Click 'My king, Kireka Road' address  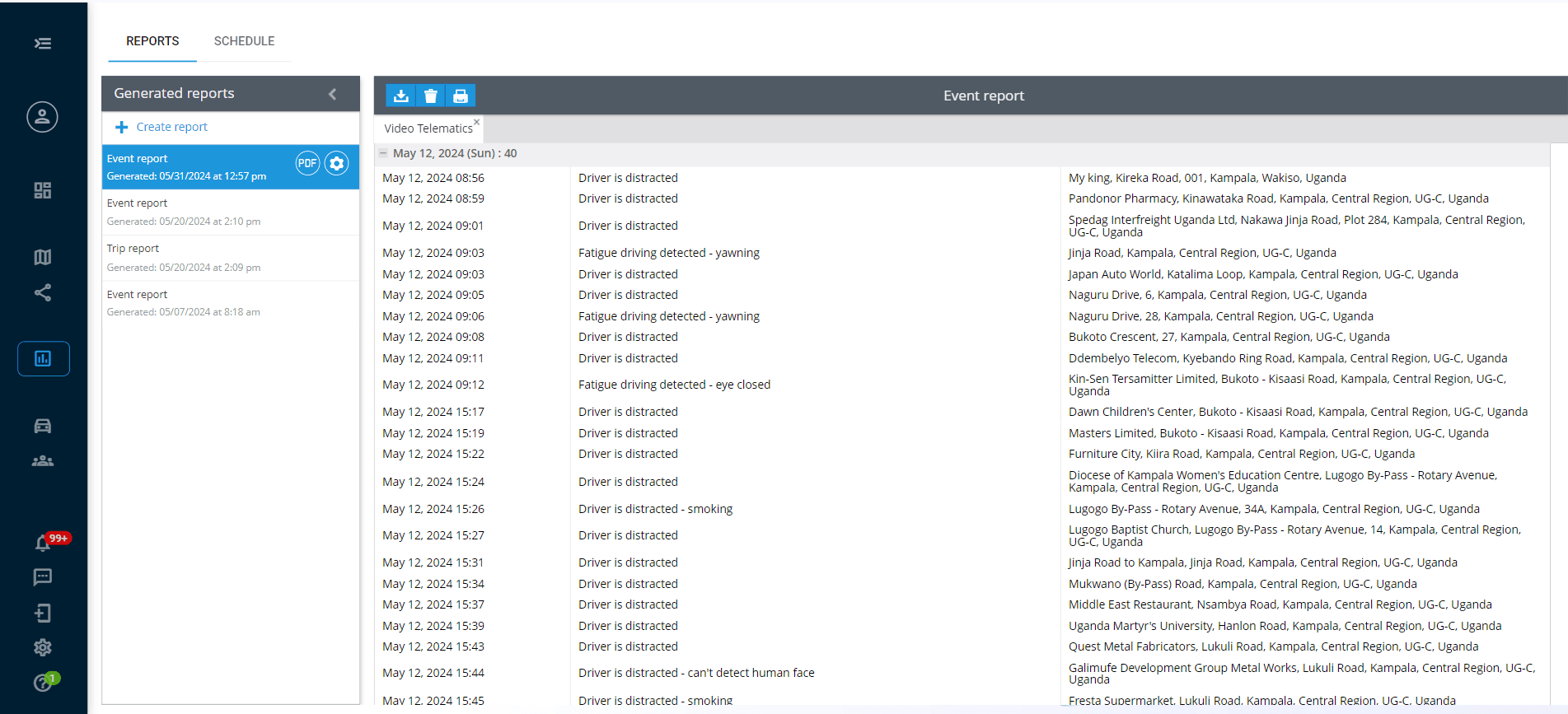point(1207,178)
